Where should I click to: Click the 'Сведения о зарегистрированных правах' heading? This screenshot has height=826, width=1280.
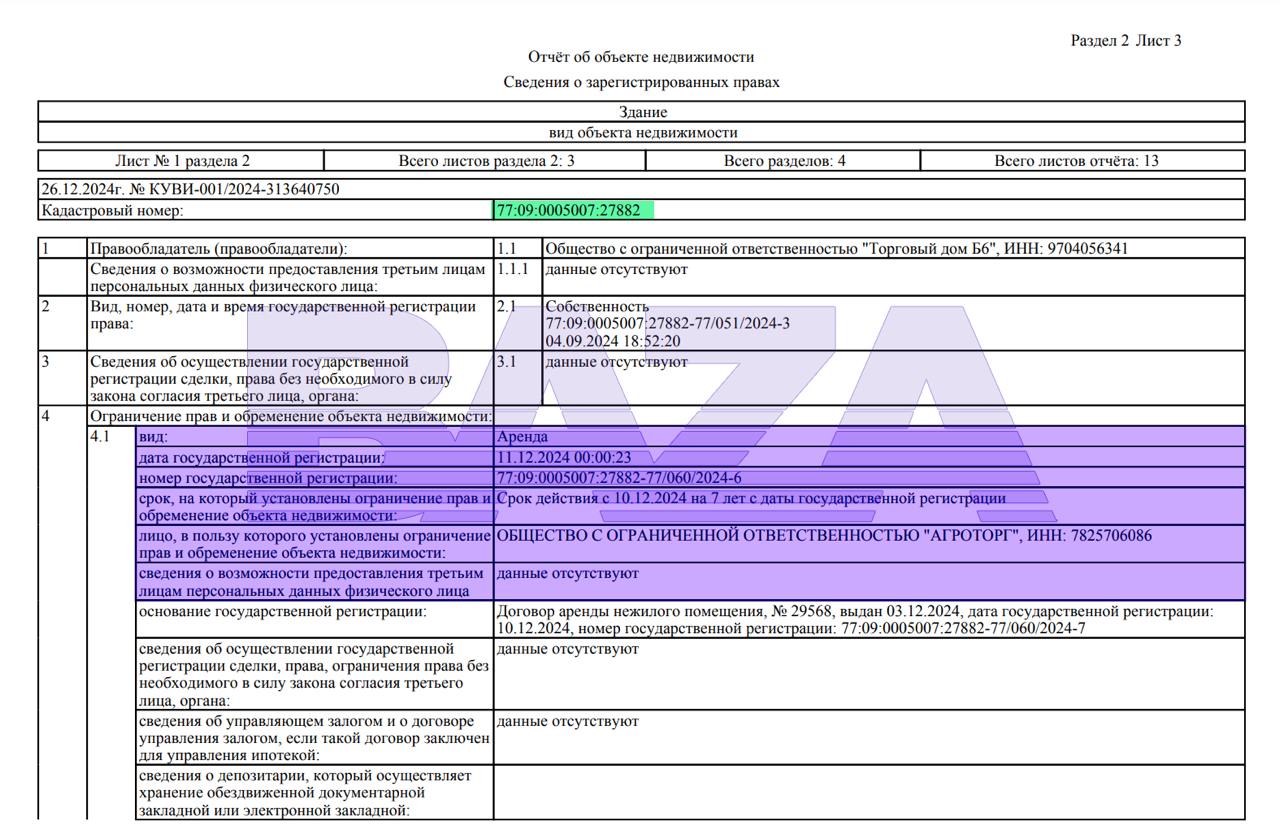tap(641, 82)
